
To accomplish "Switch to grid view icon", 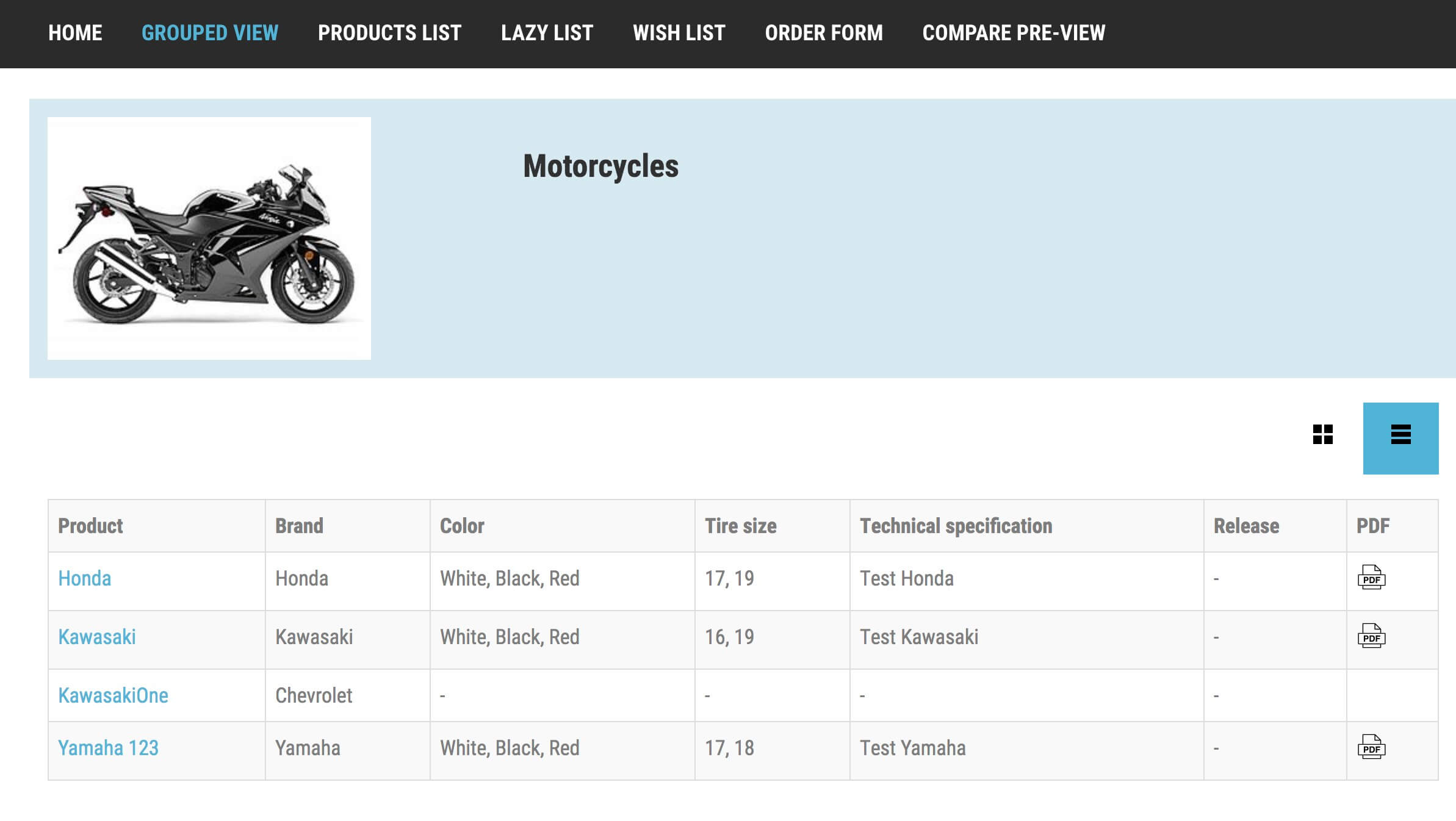I will point(1322,434).
